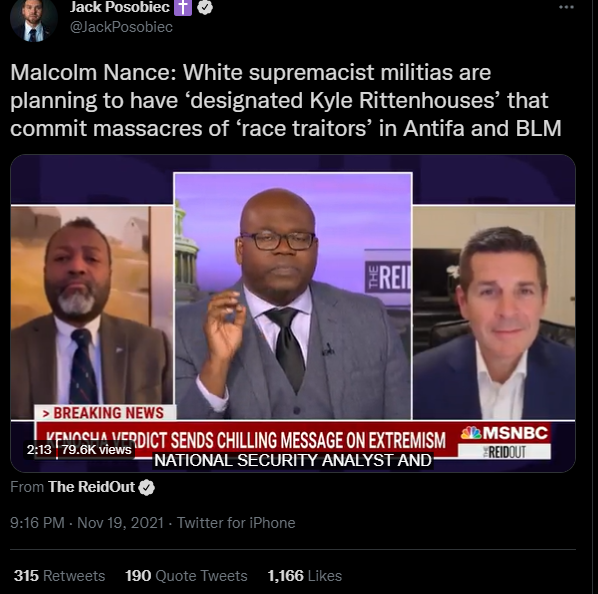Click the profile avatar picture
This screenshot has height=594, width=598.
34,20
